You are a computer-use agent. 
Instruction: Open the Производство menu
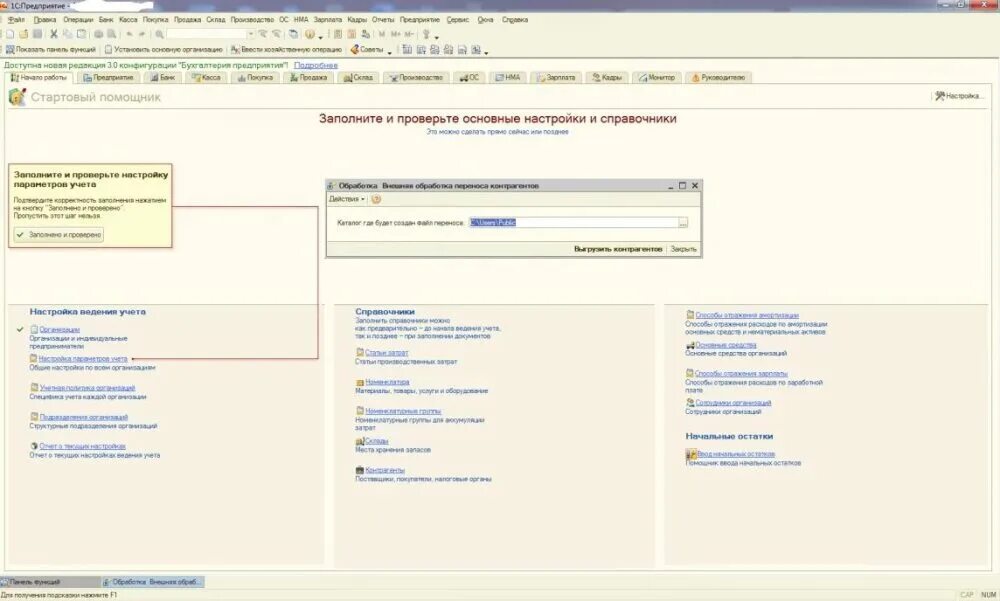pyautogui.click(x=252, y=20)
